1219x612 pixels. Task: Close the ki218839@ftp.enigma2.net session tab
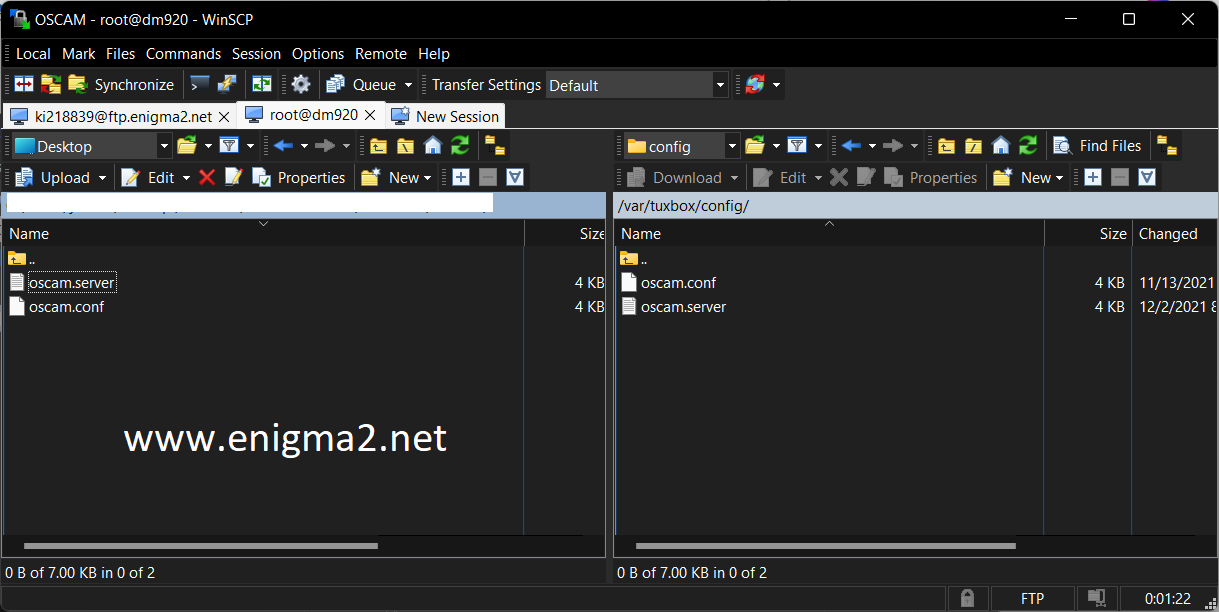[225, 117]
